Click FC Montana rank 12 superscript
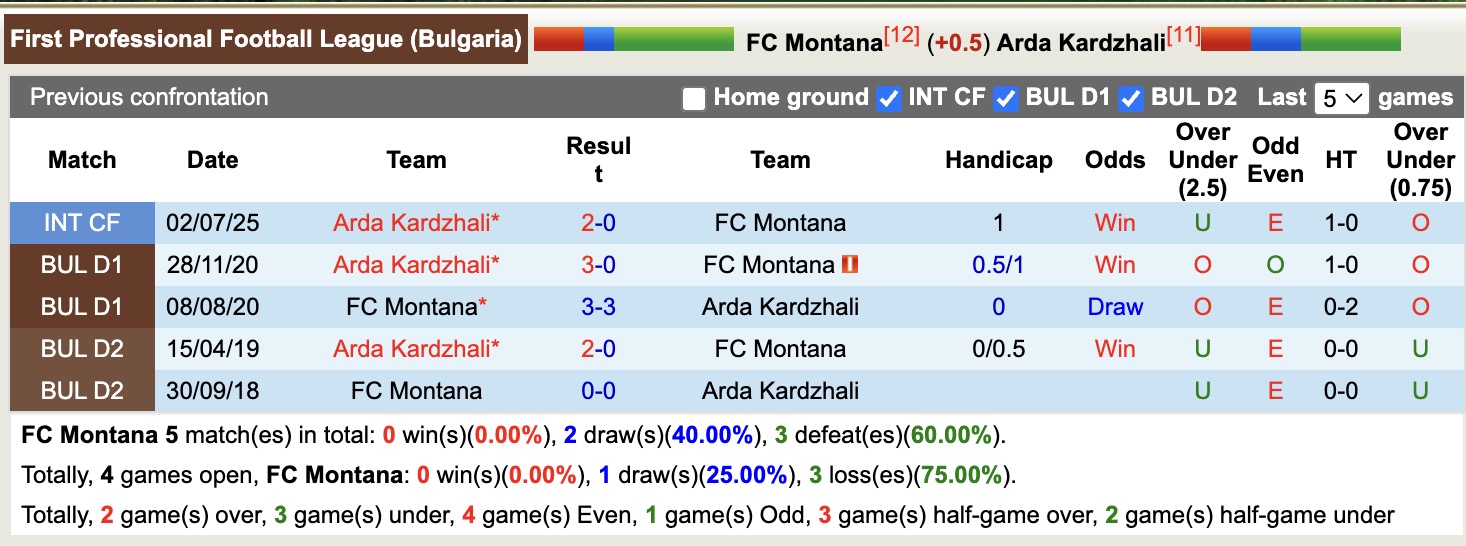Image resolution: width=1466 pixels, height=546 pixels. (x=902, y=36)
